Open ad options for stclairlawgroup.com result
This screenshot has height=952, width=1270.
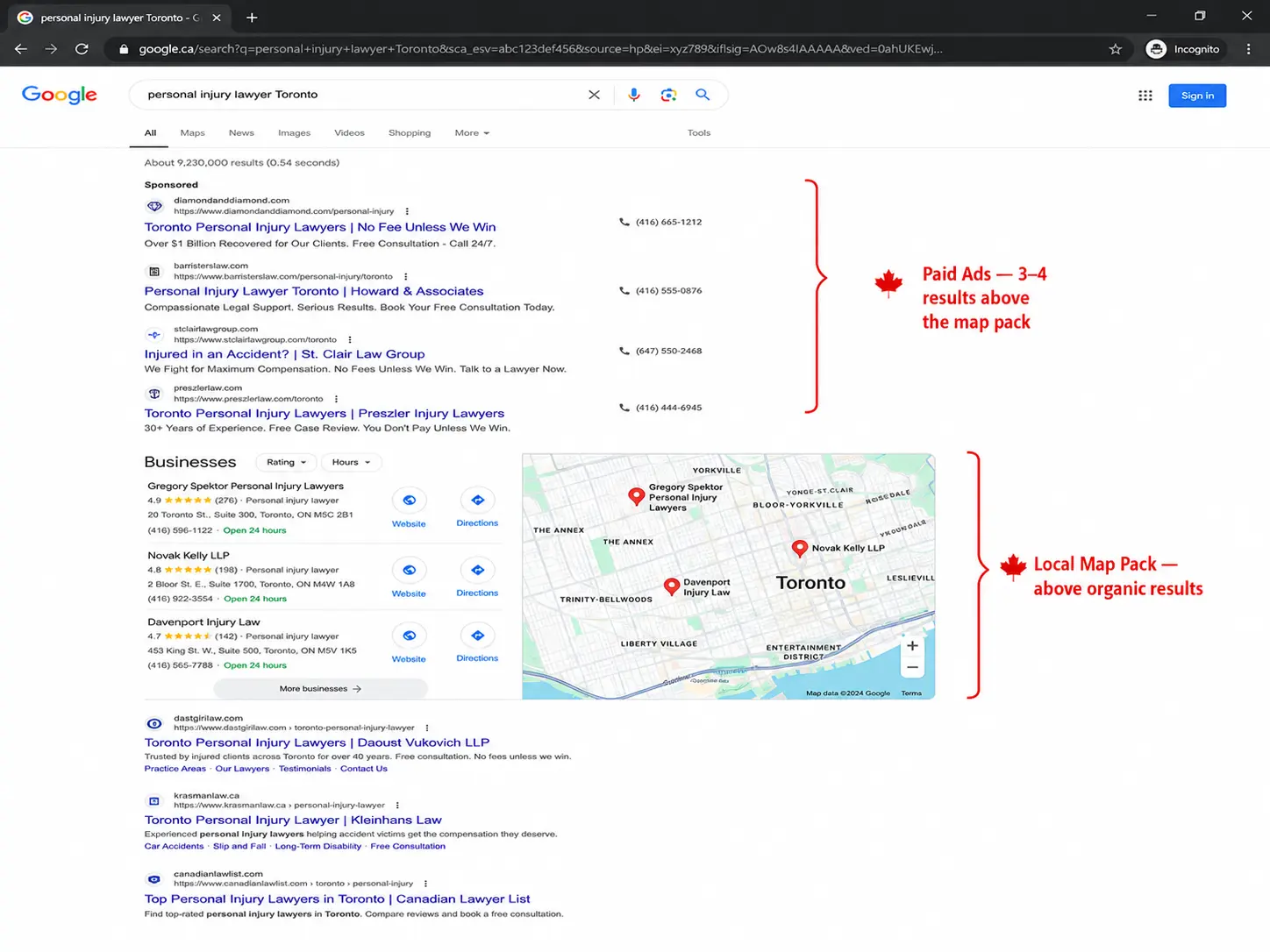click(x=349, y=339)
